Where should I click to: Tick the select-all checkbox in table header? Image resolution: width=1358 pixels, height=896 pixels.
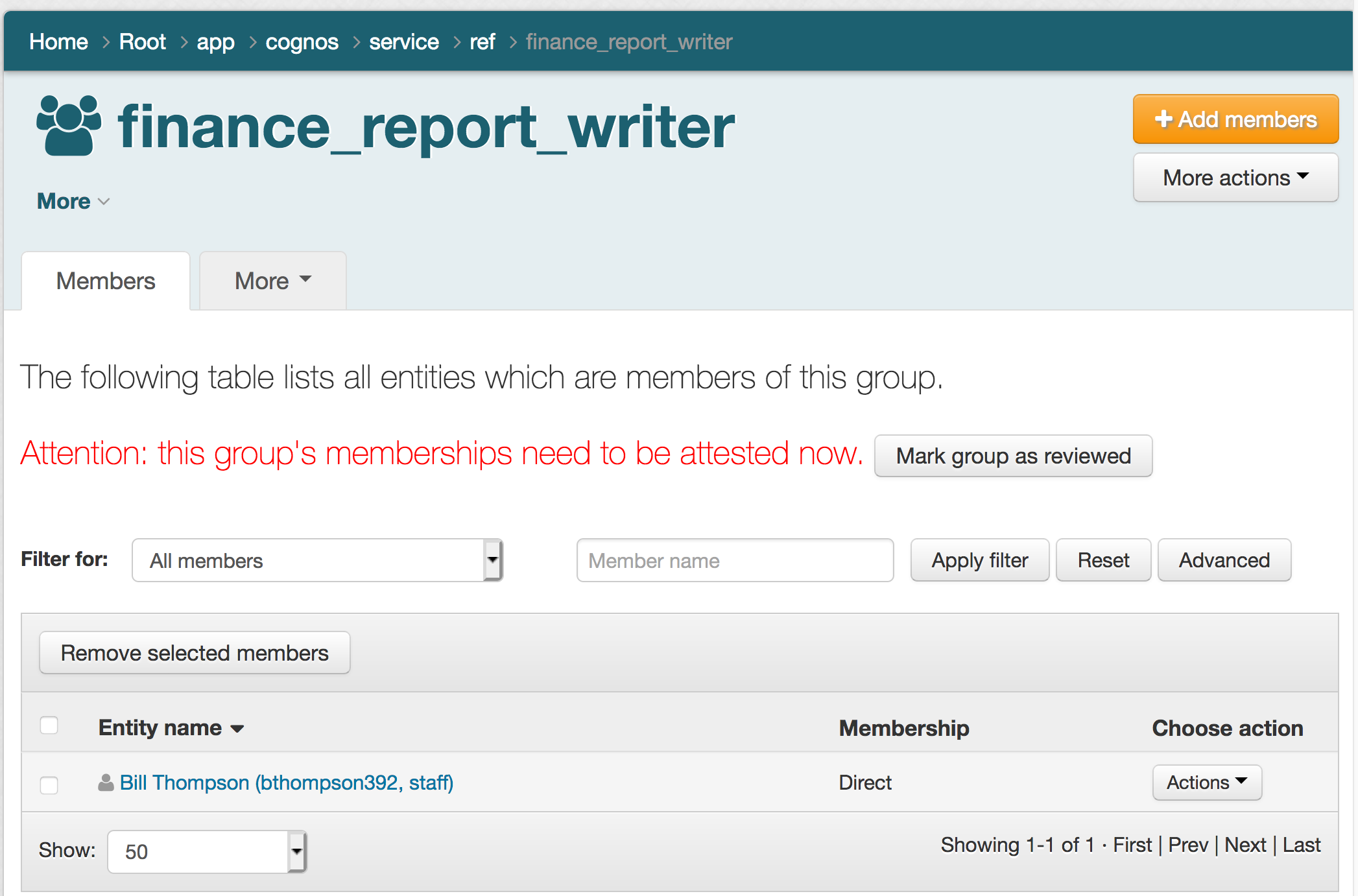49,725
